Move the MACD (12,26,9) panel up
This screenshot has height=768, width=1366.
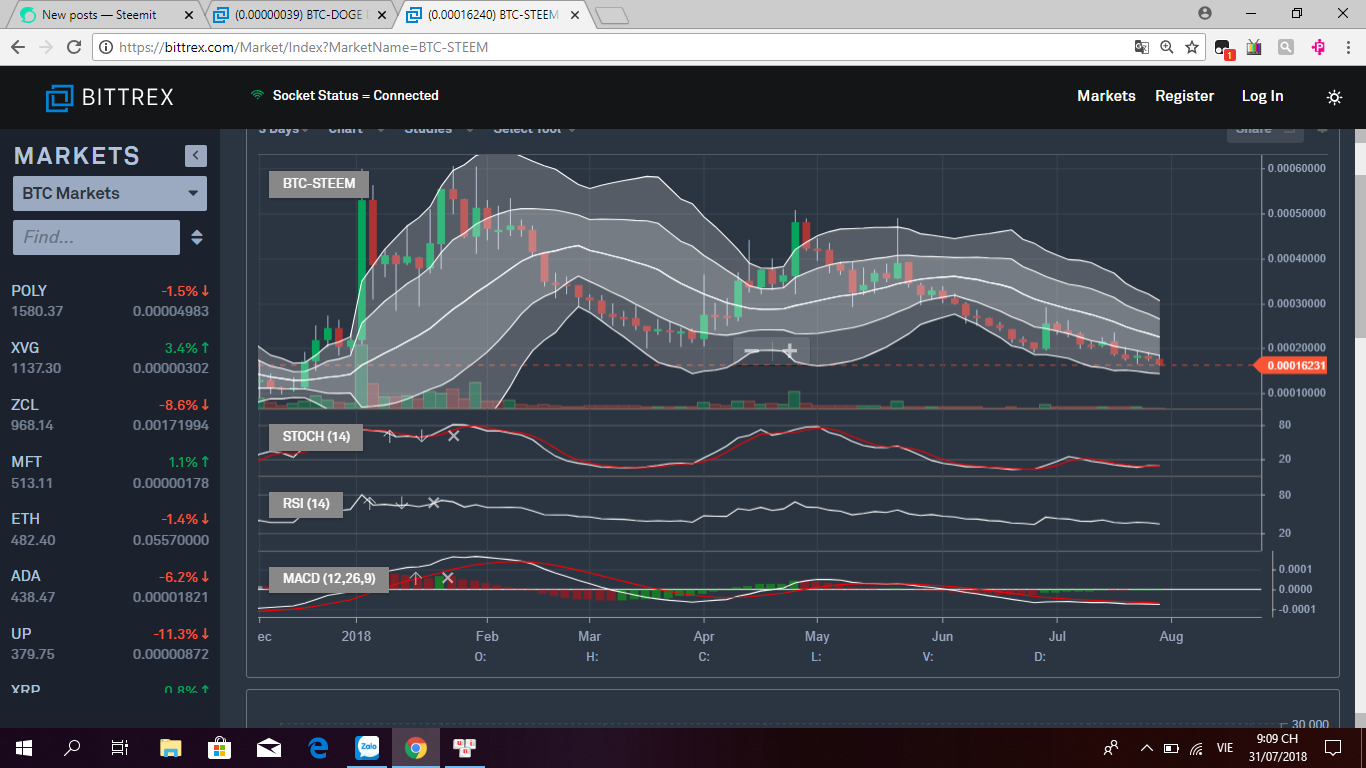pos(415,578)
